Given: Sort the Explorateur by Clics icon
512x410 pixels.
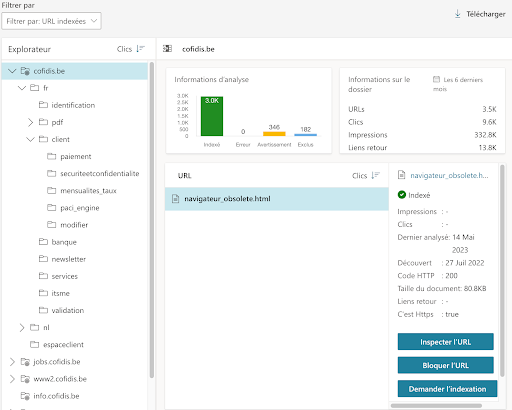Looking at the screenshot, I should [141, 49].
